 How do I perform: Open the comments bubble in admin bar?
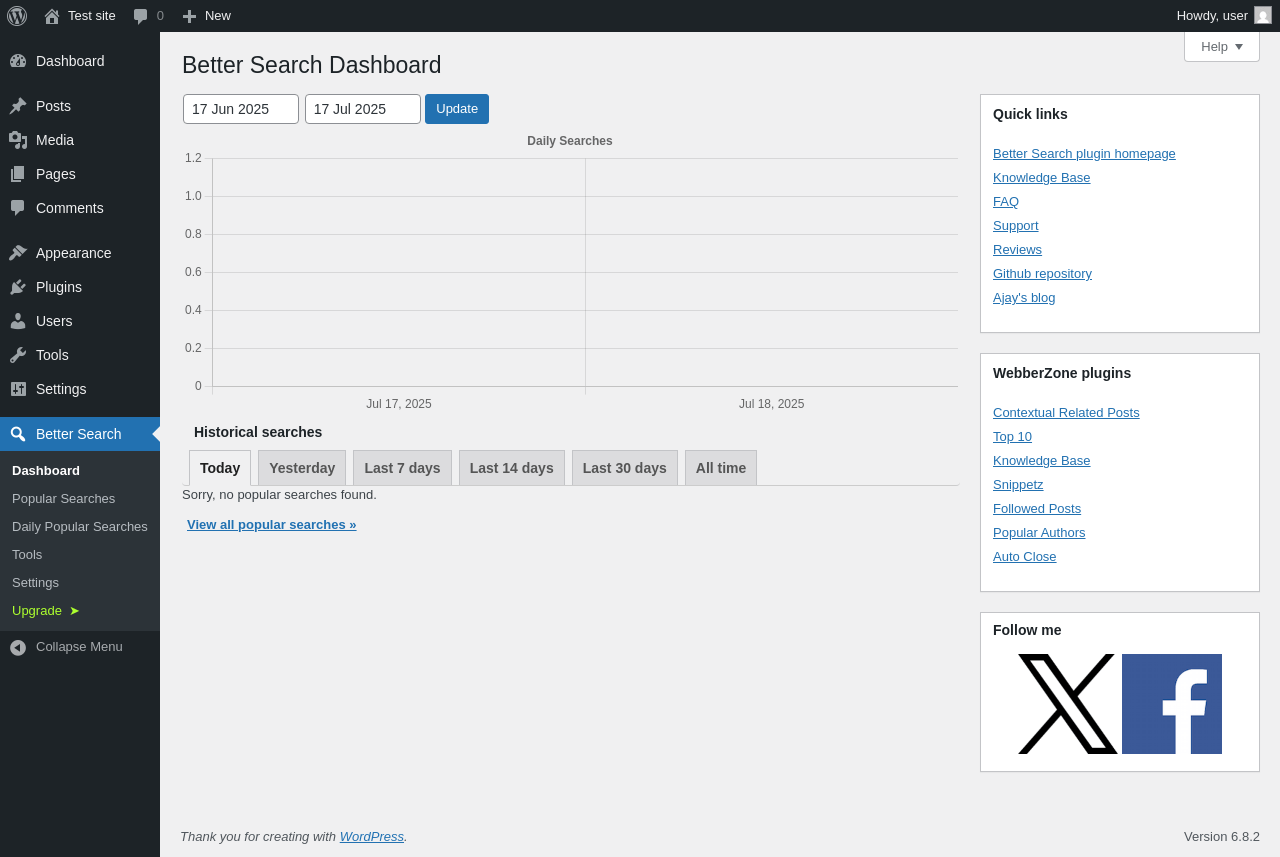pyautogui.click(x=141, y=16)
